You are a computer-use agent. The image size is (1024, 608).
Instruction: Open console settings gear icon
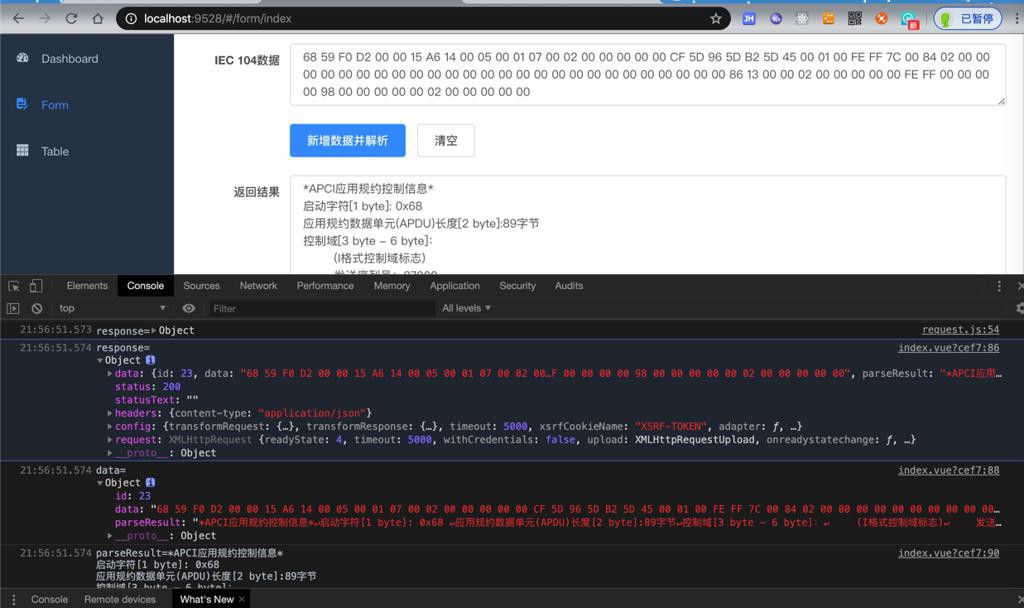[1019, 308]
